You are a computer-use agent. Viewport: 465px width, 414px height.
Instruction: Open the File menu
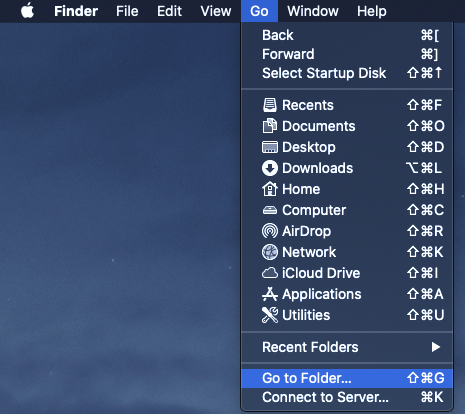click(x=127, y=11)
